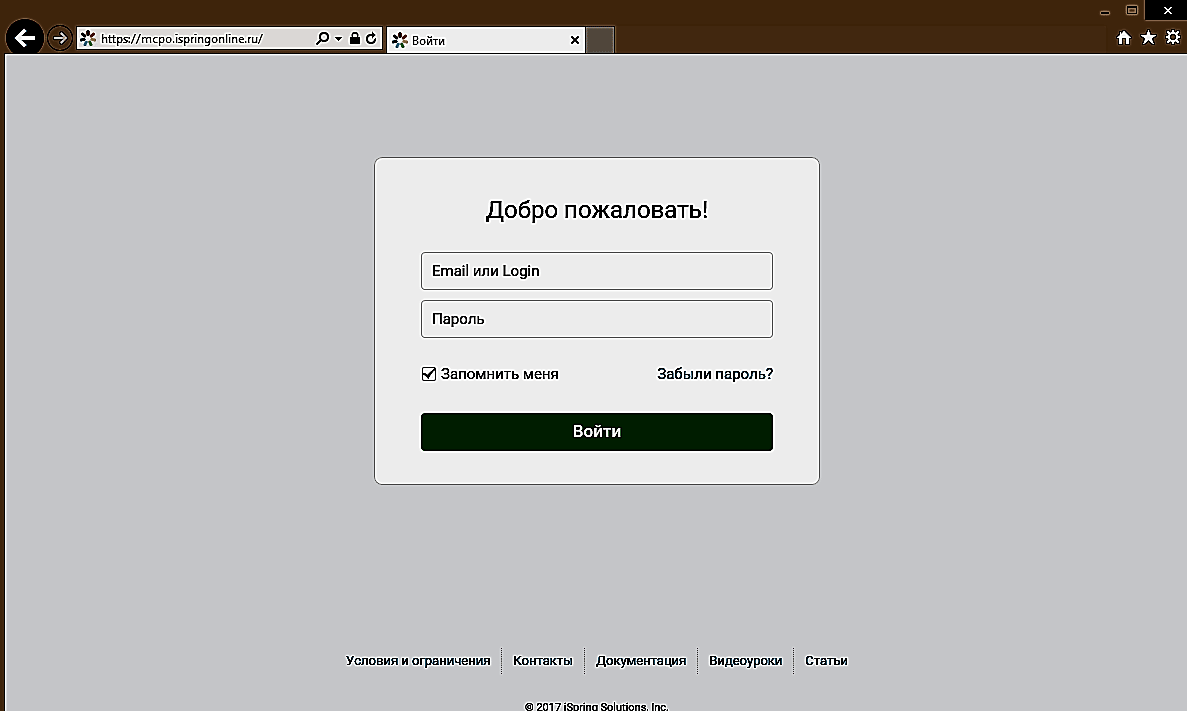
Task: Uncheck the Запомнить меня checkbox
Action: coord(428,373)
